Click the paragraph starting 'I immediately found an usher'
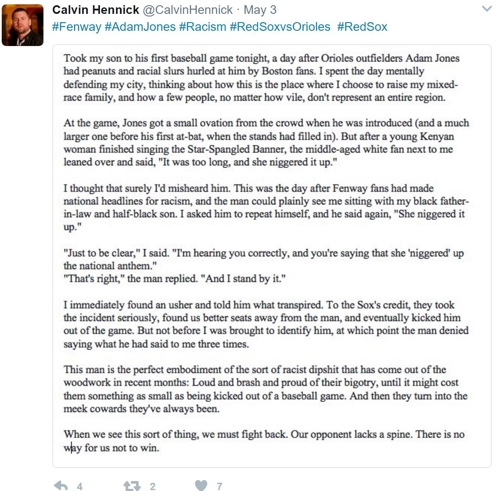The width and height of the screenshot is (500, 491). tap(266, 324)
